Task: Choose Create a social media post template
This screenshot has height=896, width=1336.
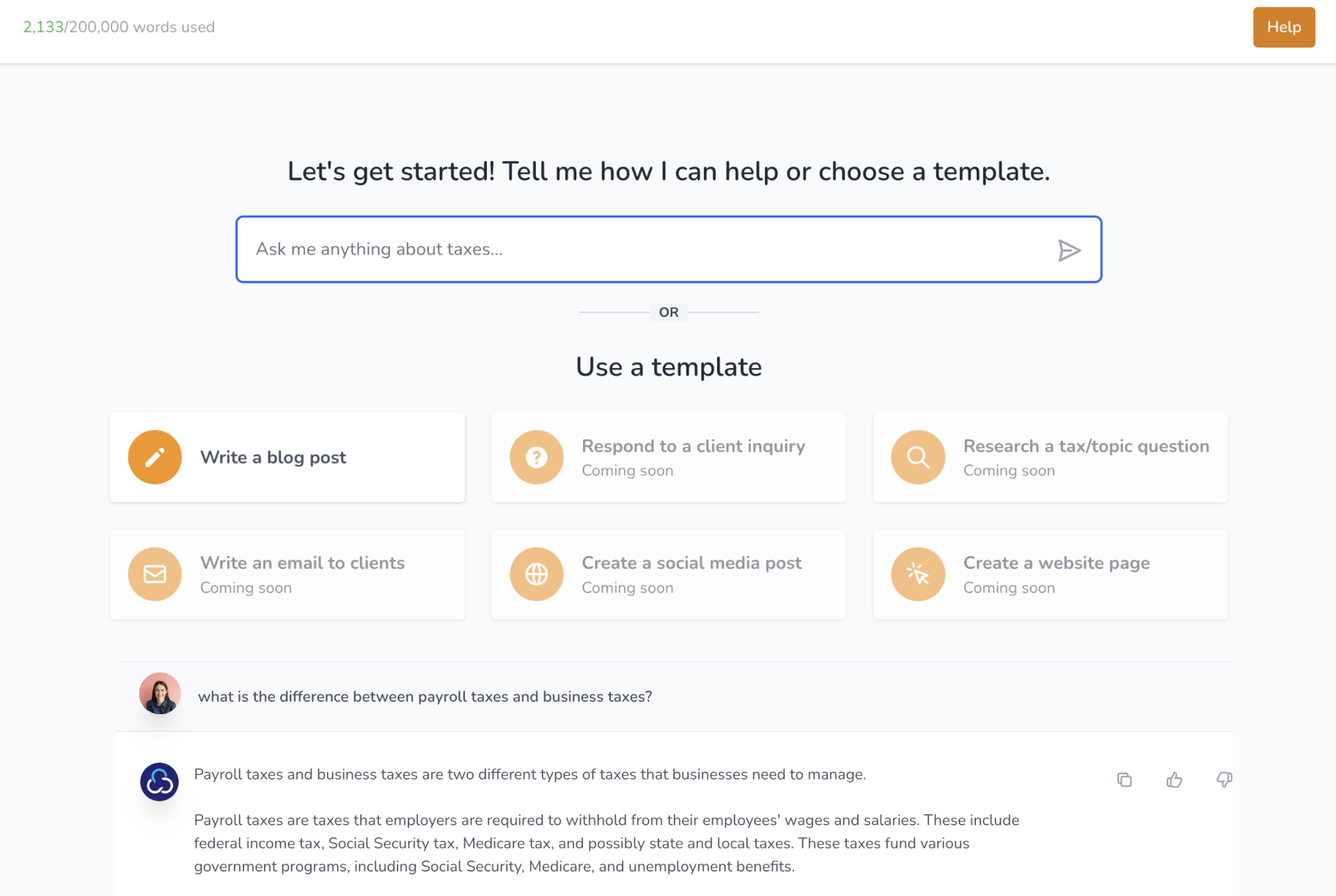Action: tap(691, 563)
